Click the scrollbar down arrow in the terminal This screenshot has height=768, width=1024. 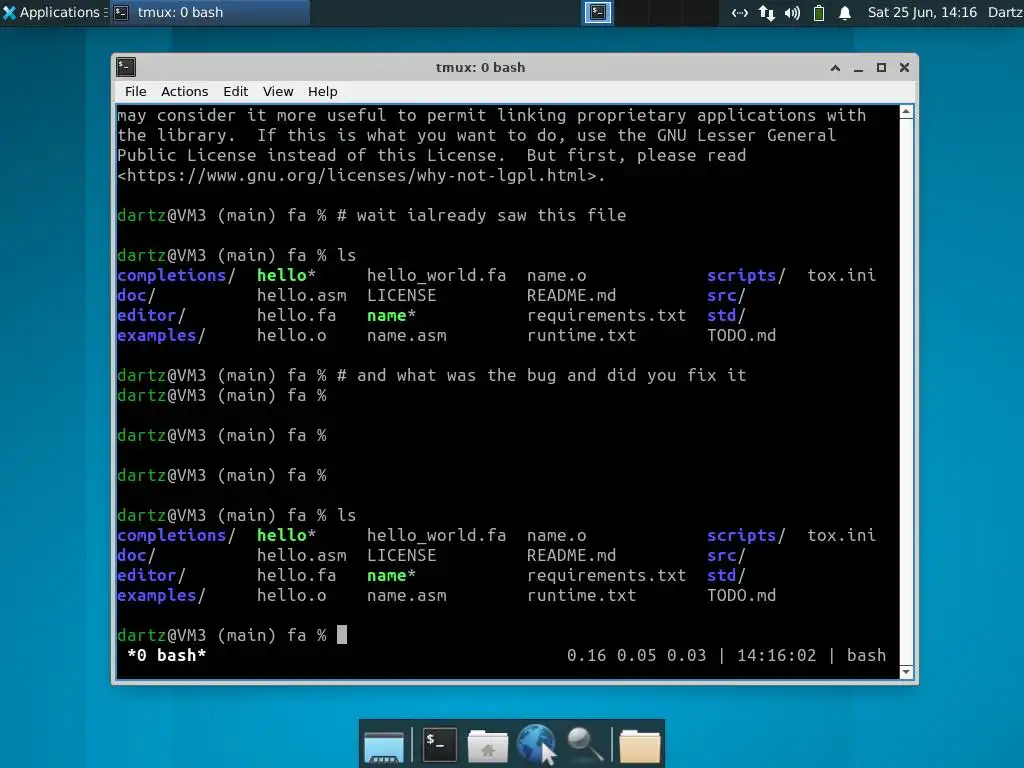point(906,672)
